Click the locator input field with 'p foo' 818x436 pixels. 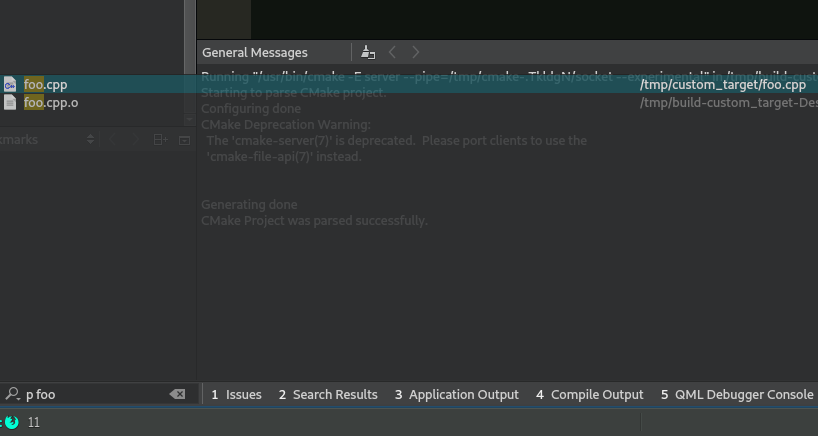pos(90,394)
